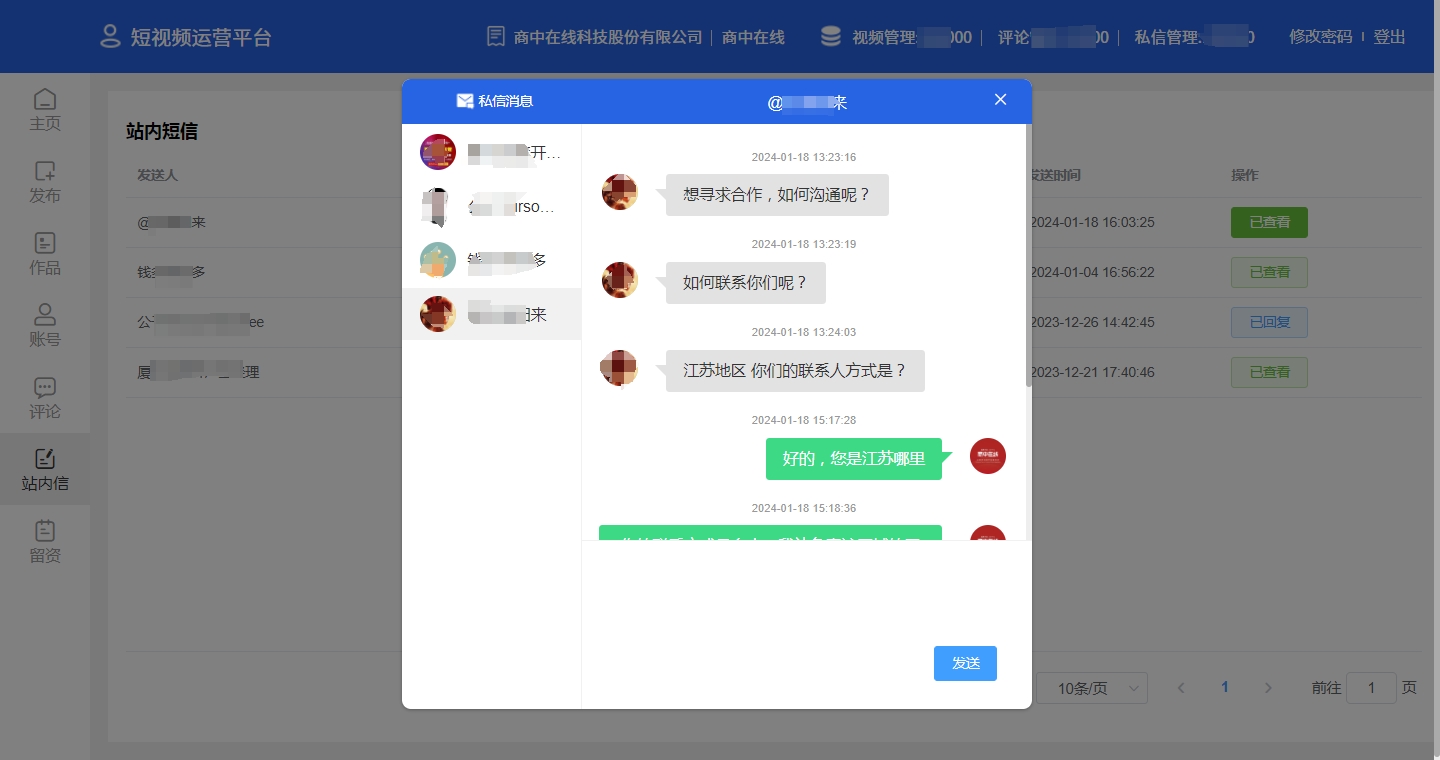
Task: Click 登出 to log out
Action: tap(1389, 37)
